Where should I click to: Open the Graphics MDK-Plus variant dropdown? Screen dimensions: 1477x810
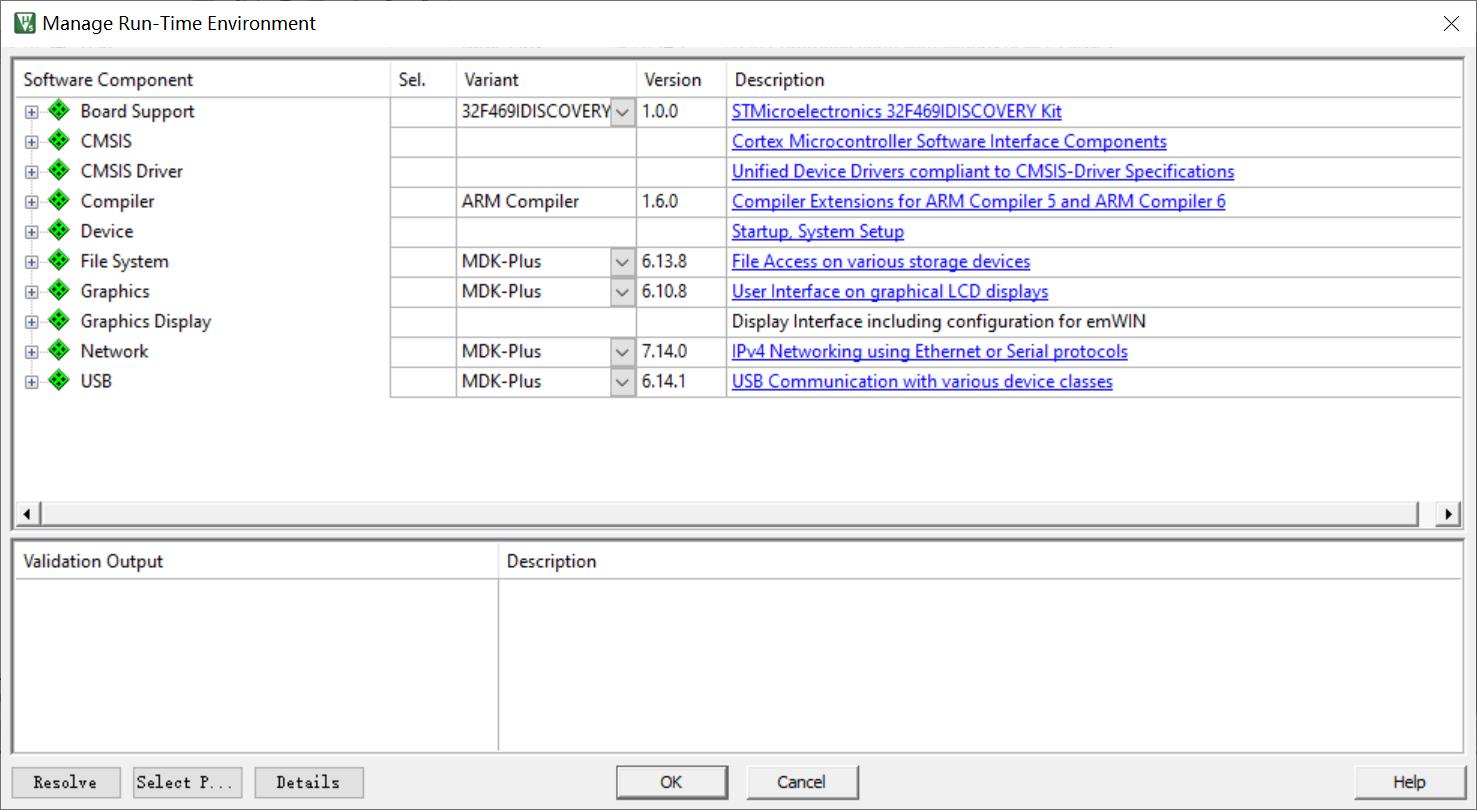[x=622, y=292]
